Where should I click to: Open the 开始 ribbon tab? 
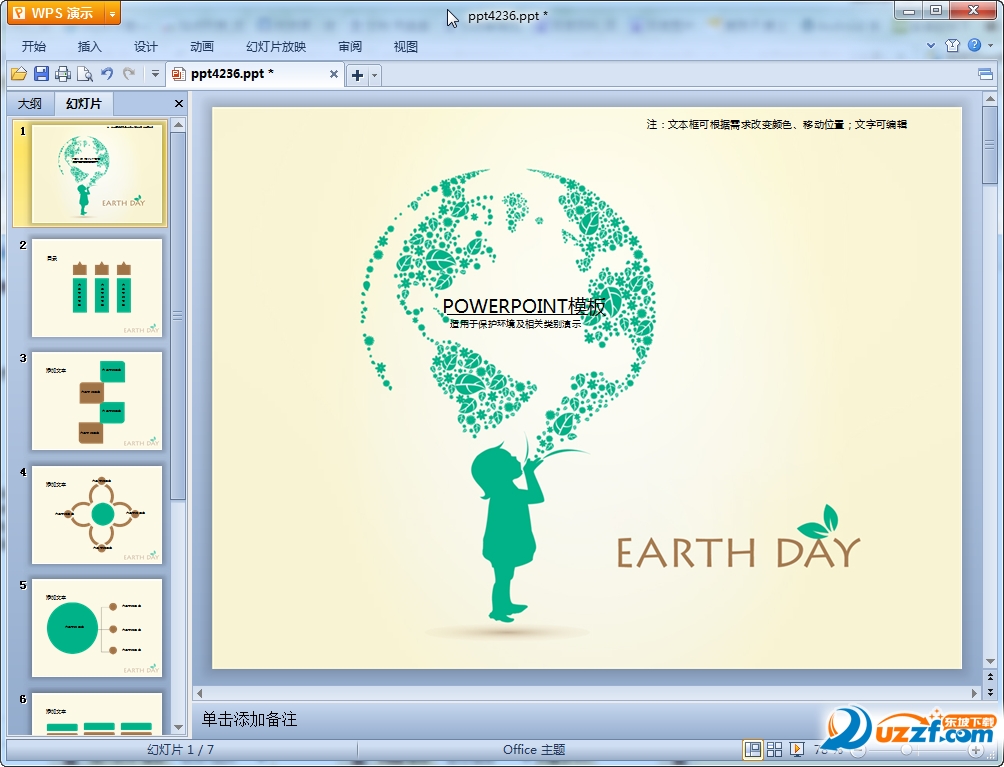pyautogui.click(x=33, y=47)
